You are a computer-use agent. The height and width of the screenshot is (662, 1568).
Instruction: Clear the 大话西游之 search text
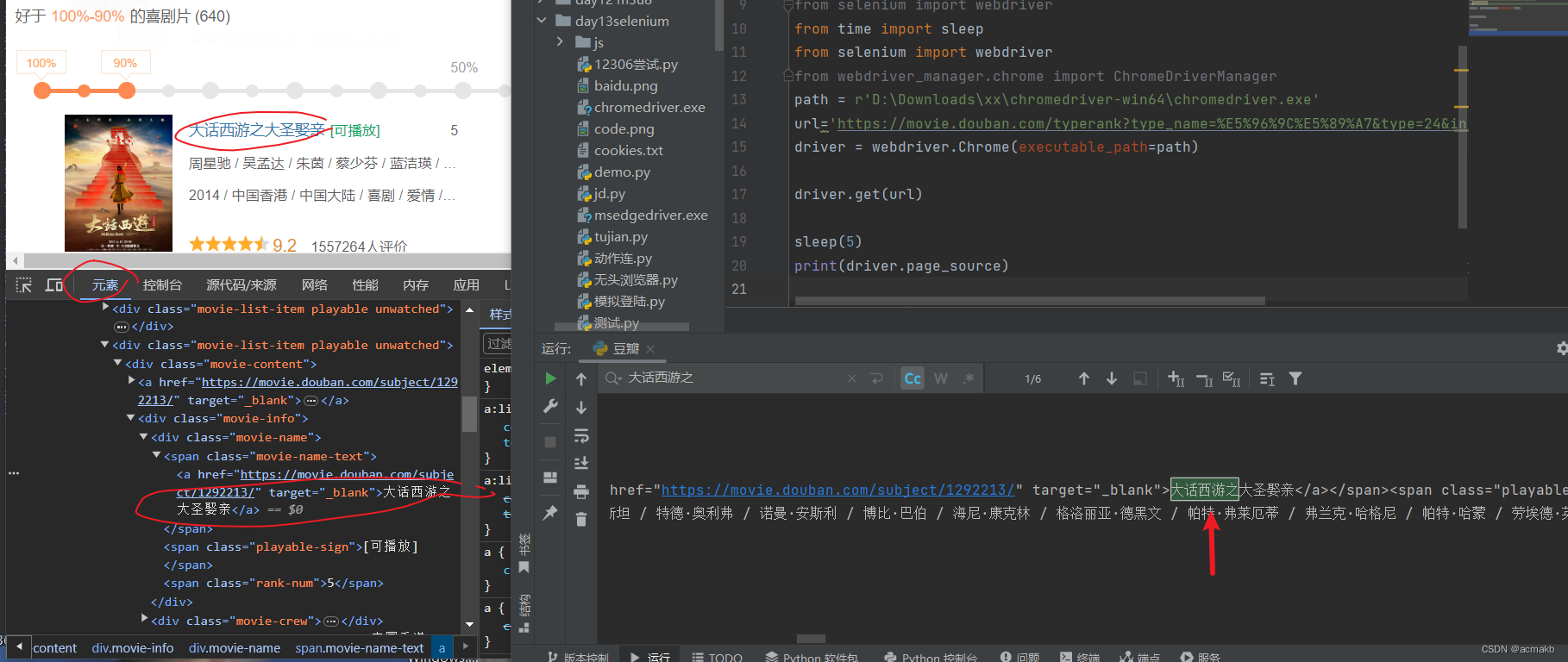pos(852,378)
